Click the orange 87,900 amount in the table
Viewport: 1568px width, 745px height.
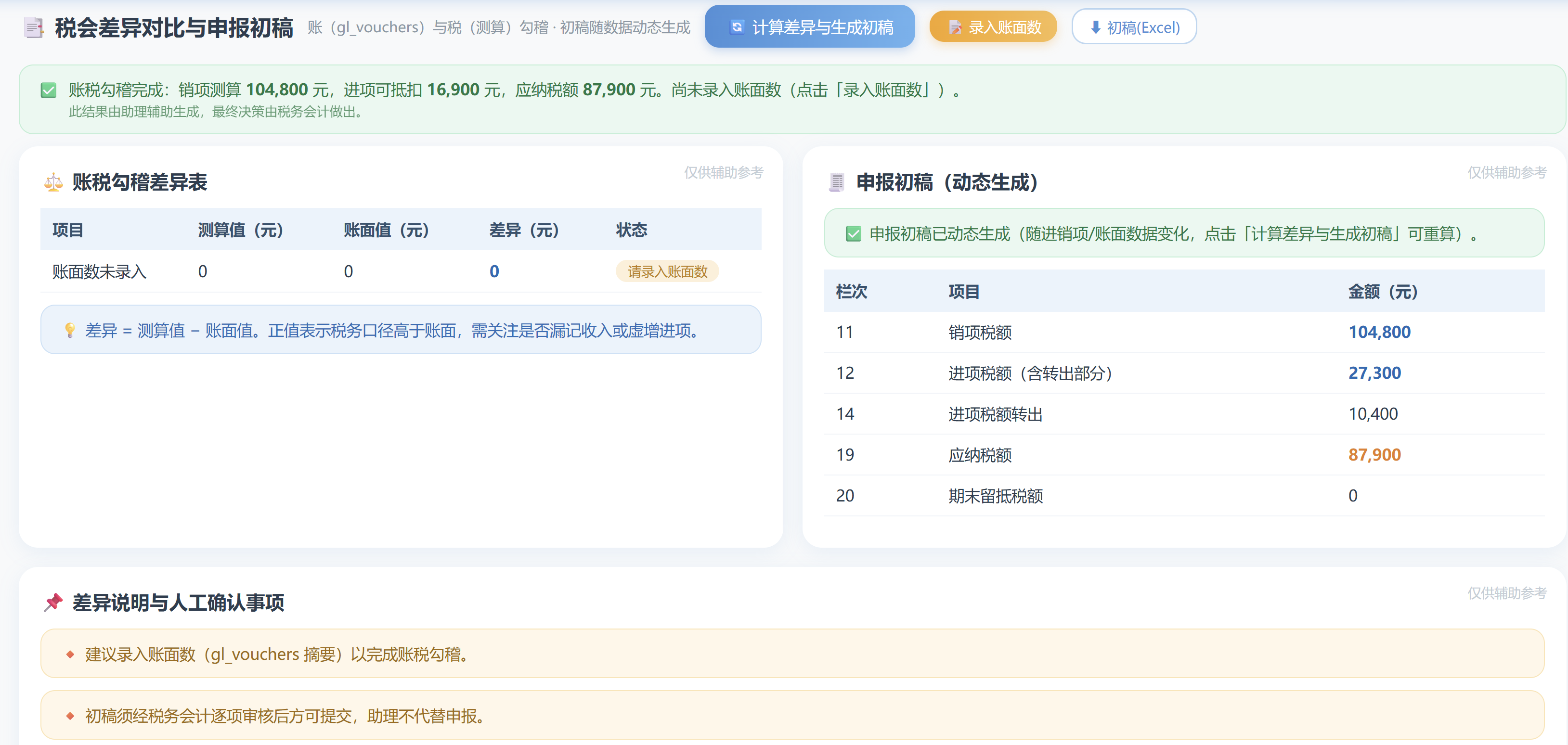[x=1374, y=455]
